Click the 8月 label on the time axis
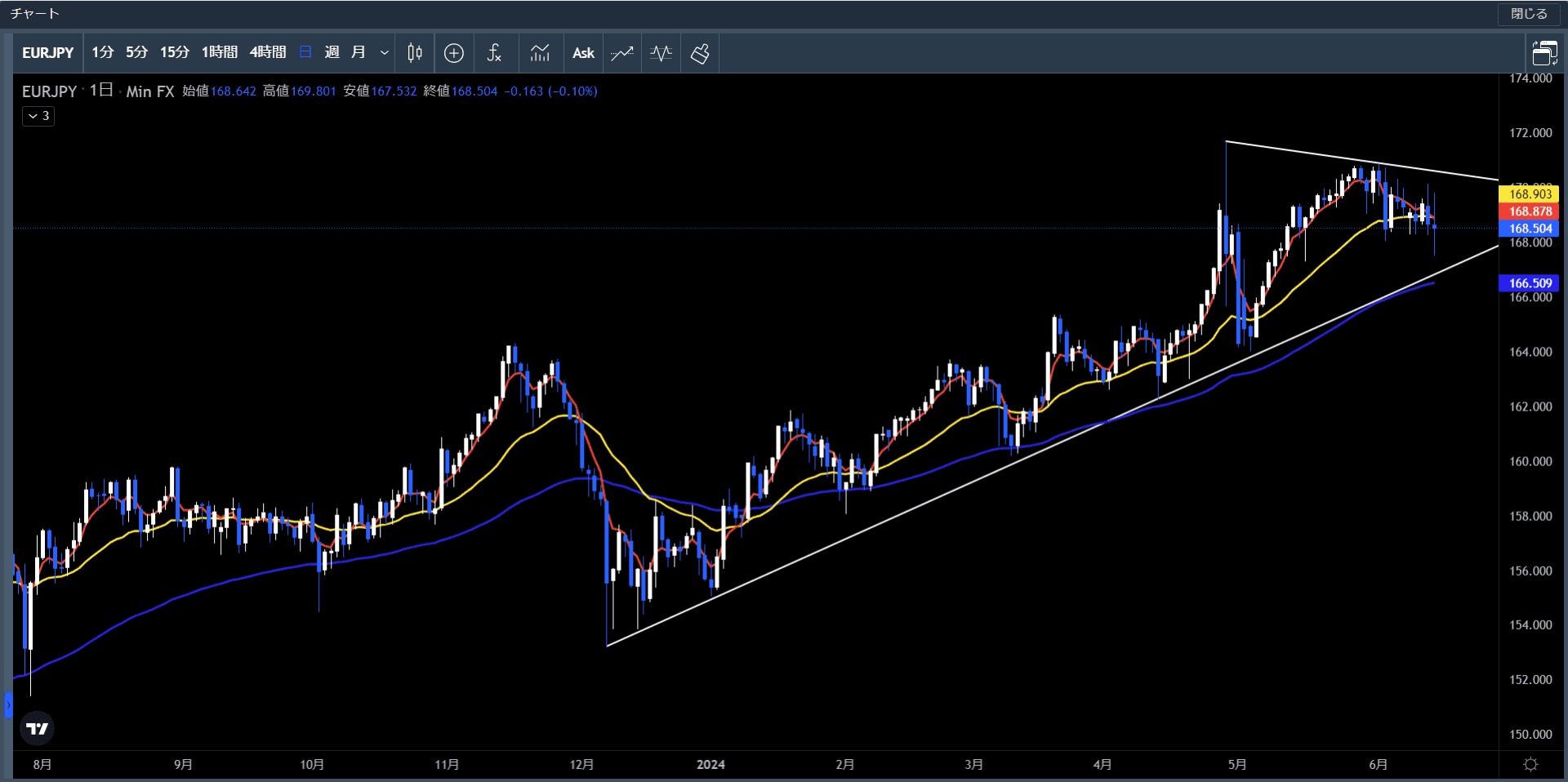Screen dimensions: 1568x782 pyautogui.click(x=42, y=764)
